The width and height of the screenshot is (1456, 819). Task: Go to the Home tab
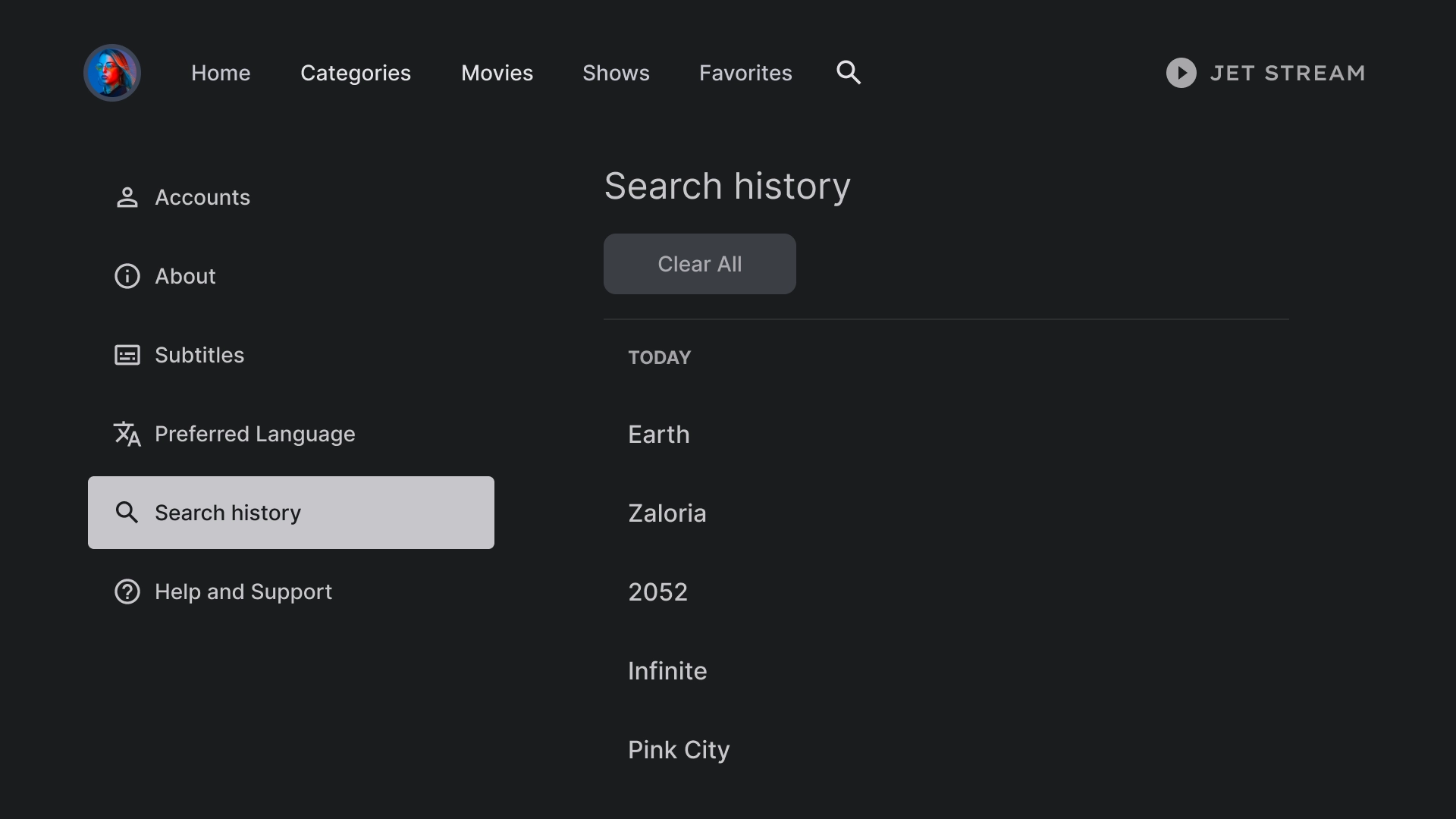point(221,73)
